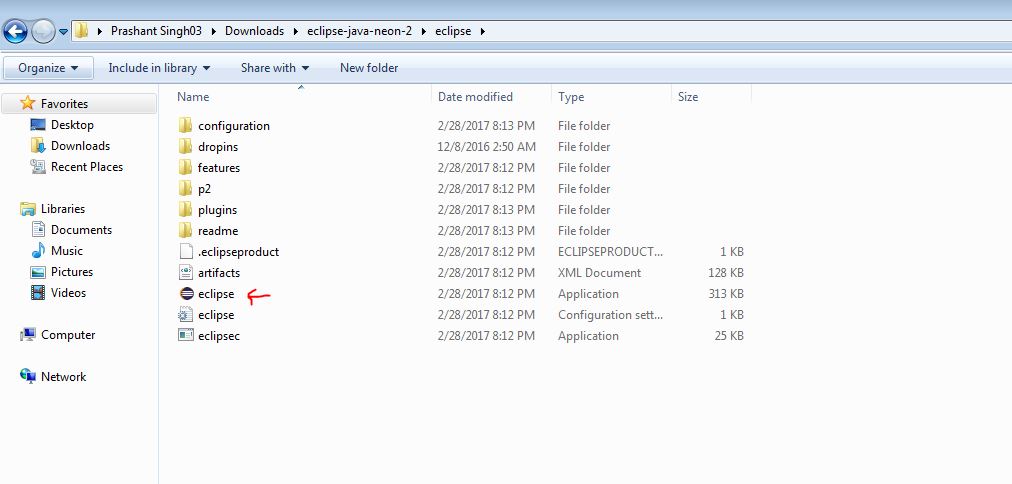Click the folder icon in address bar
The image size is (1012, 484).
[x=81, y=30]
